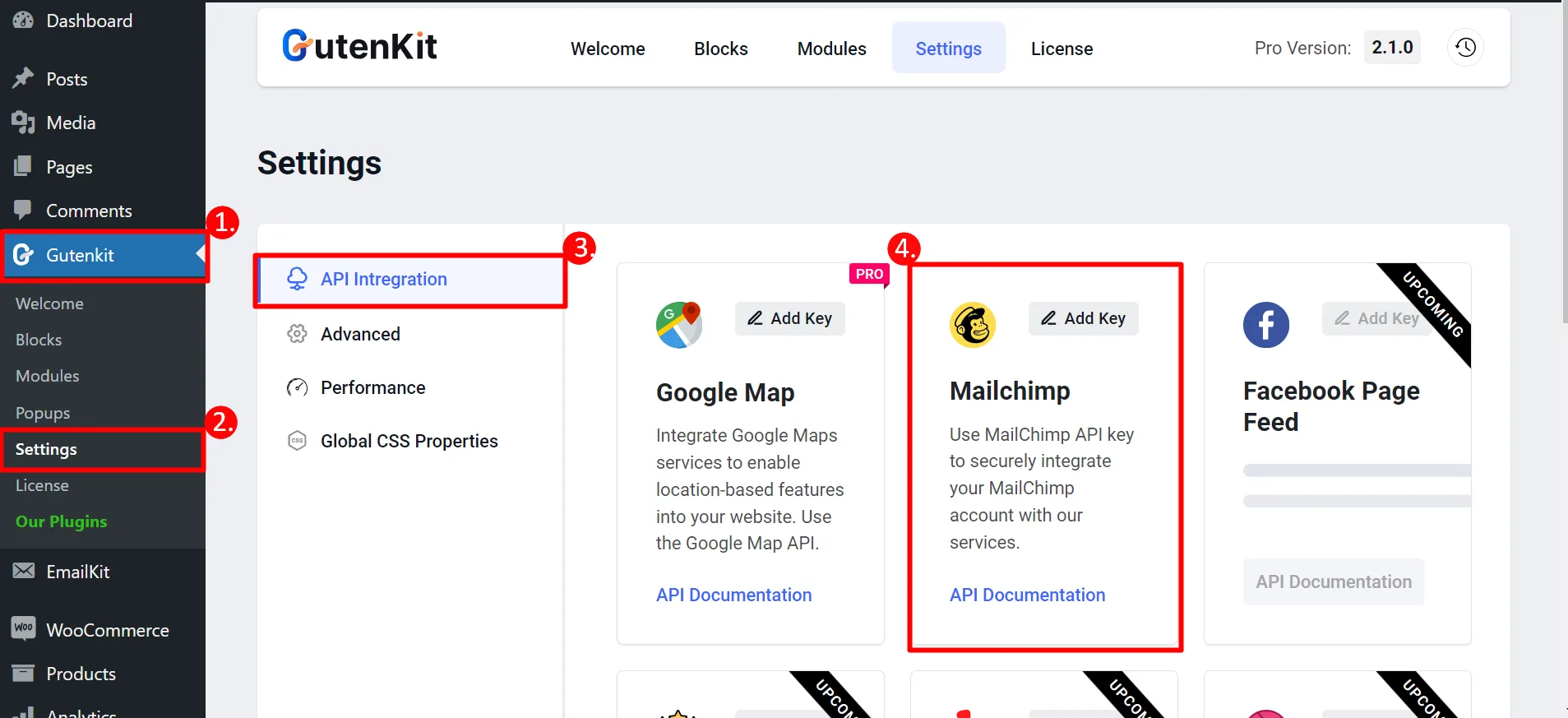Add Key for Mailchimp
The image size is (1568, 718).
tap(1084, 318)
